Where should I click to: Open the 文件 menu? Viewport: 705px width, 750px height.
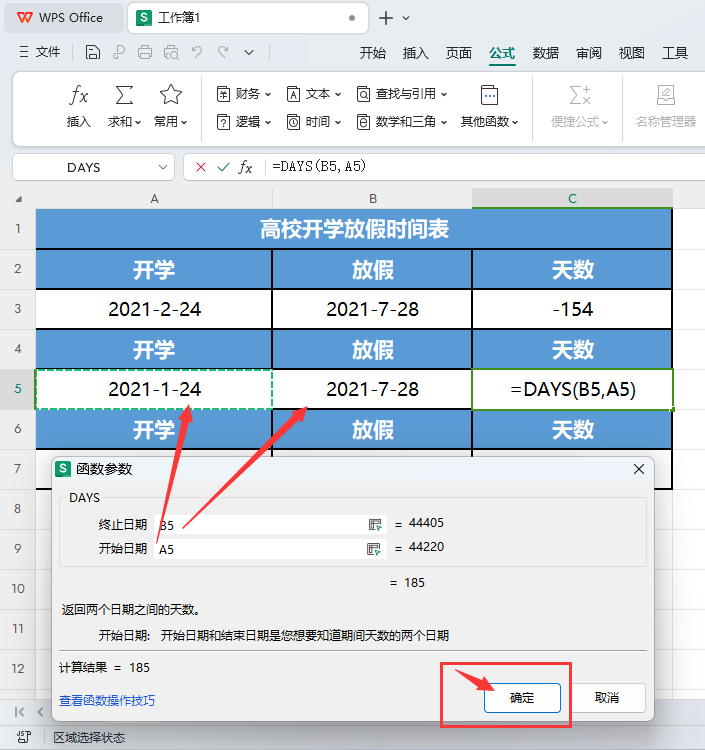click(x=40, y=52)
